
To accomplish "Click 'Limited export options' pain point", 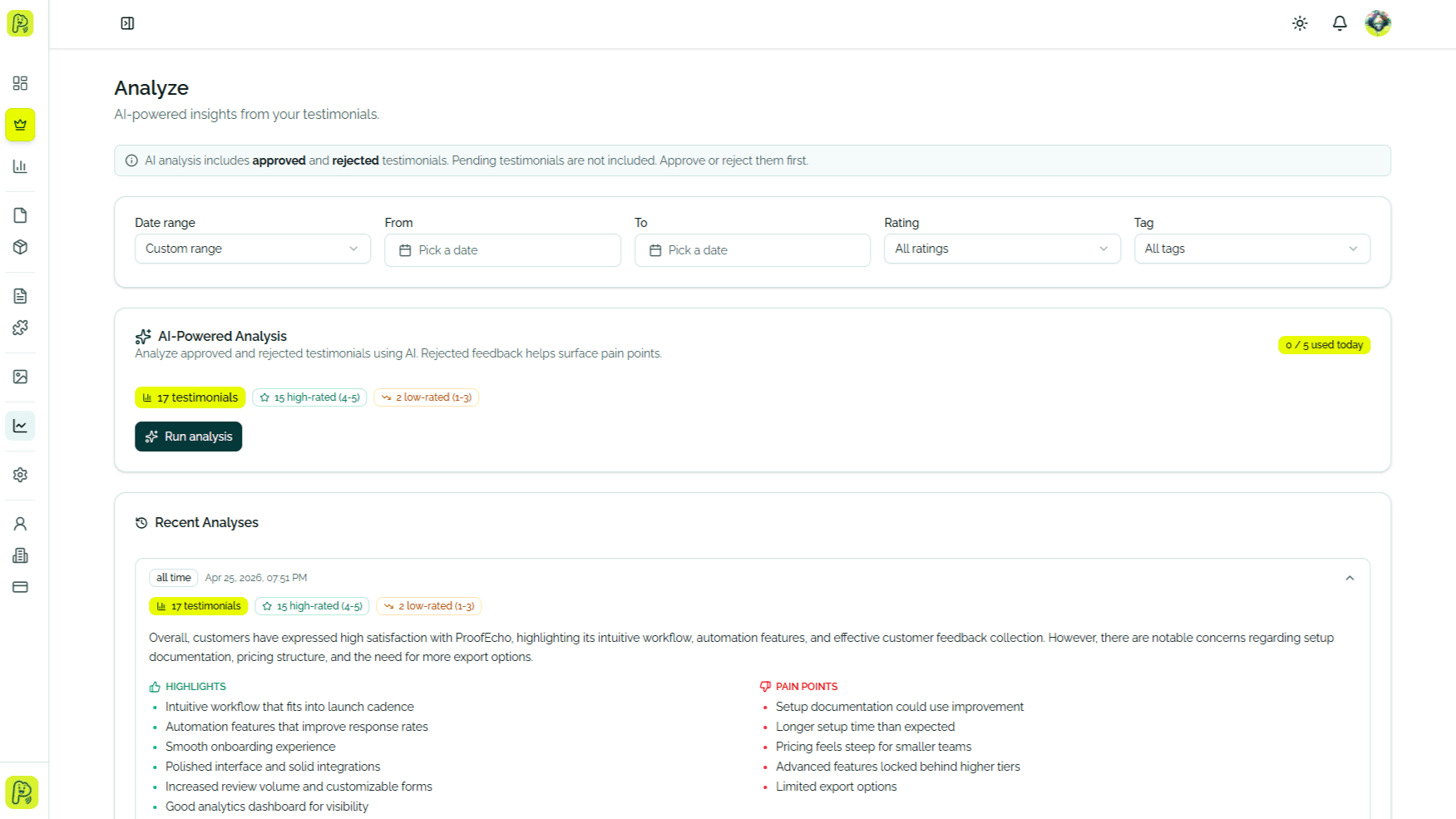I will pos(837,787).
